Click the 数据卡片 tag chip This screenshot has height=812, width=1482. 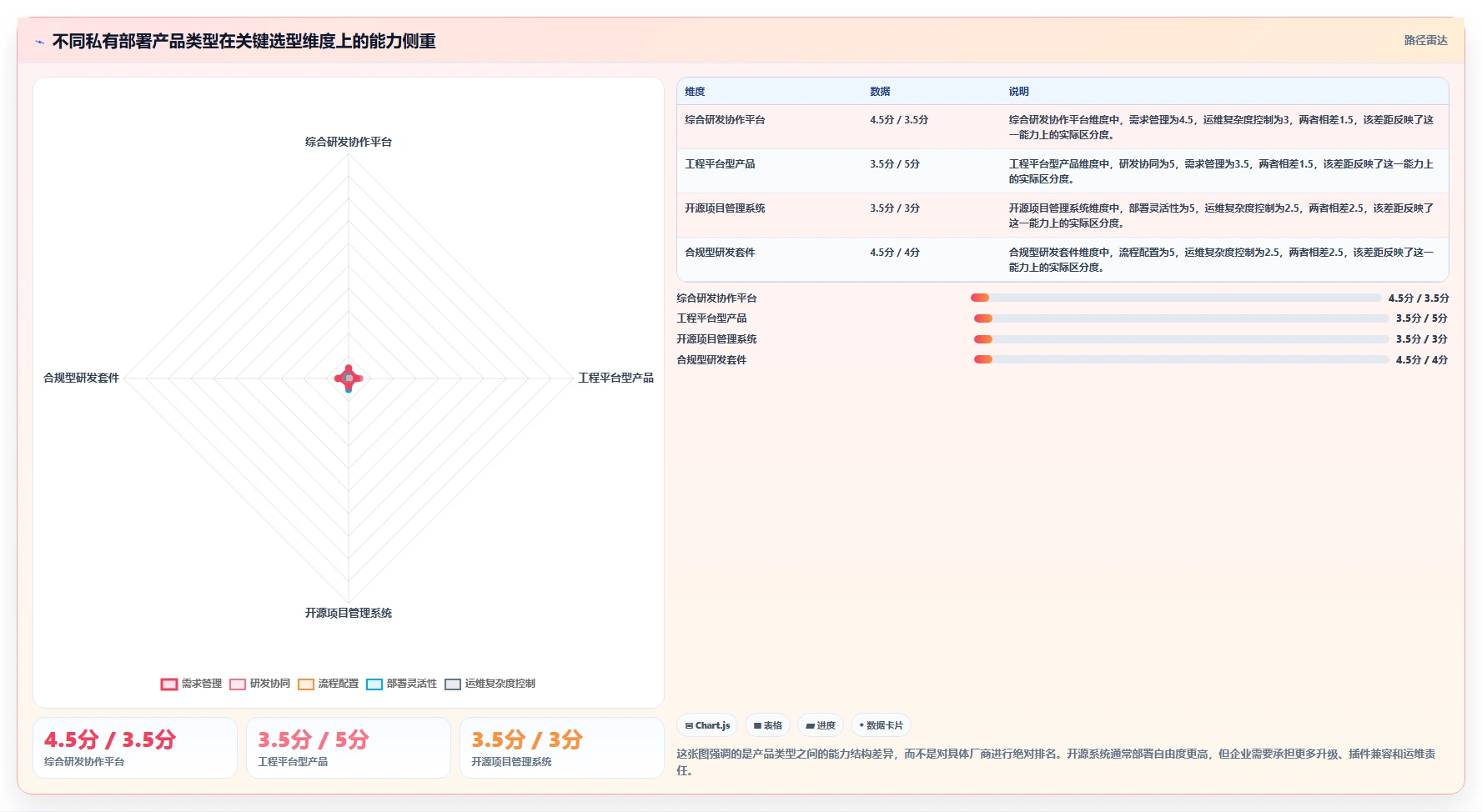point(881,725)
